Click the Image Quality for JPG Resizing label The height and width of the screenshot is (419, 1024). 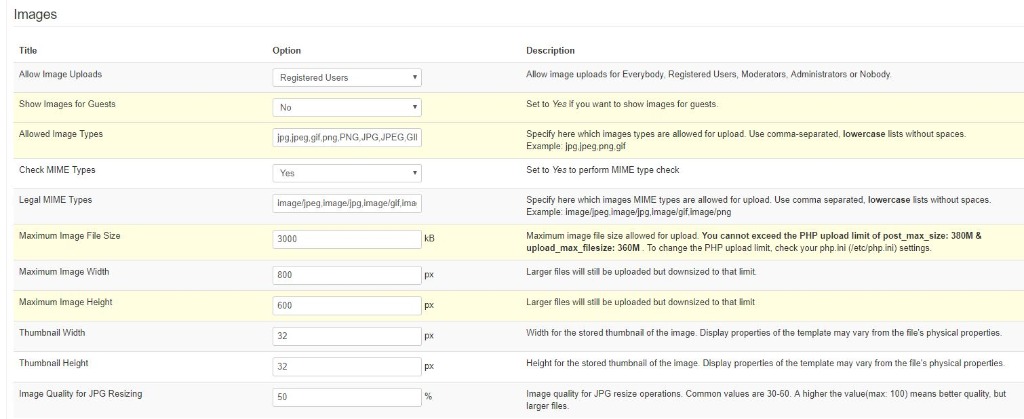[x=80, y=394]
